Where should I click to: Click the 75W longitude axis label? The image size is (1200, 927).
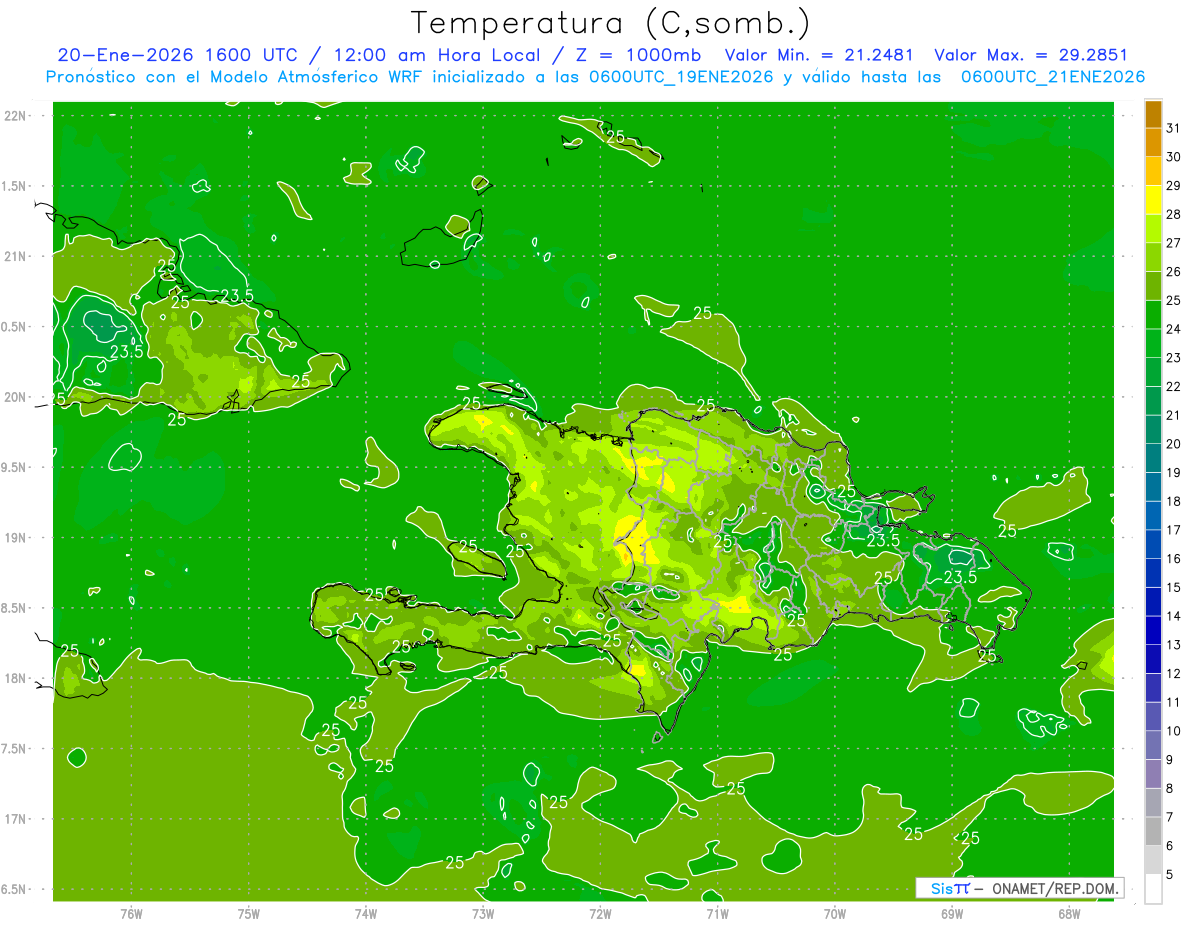coord(249,913)
